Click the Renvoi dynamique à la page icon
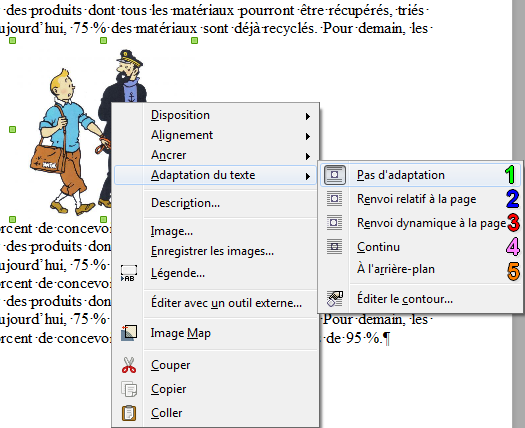This screenshot has height=428, width=525. 334,223
